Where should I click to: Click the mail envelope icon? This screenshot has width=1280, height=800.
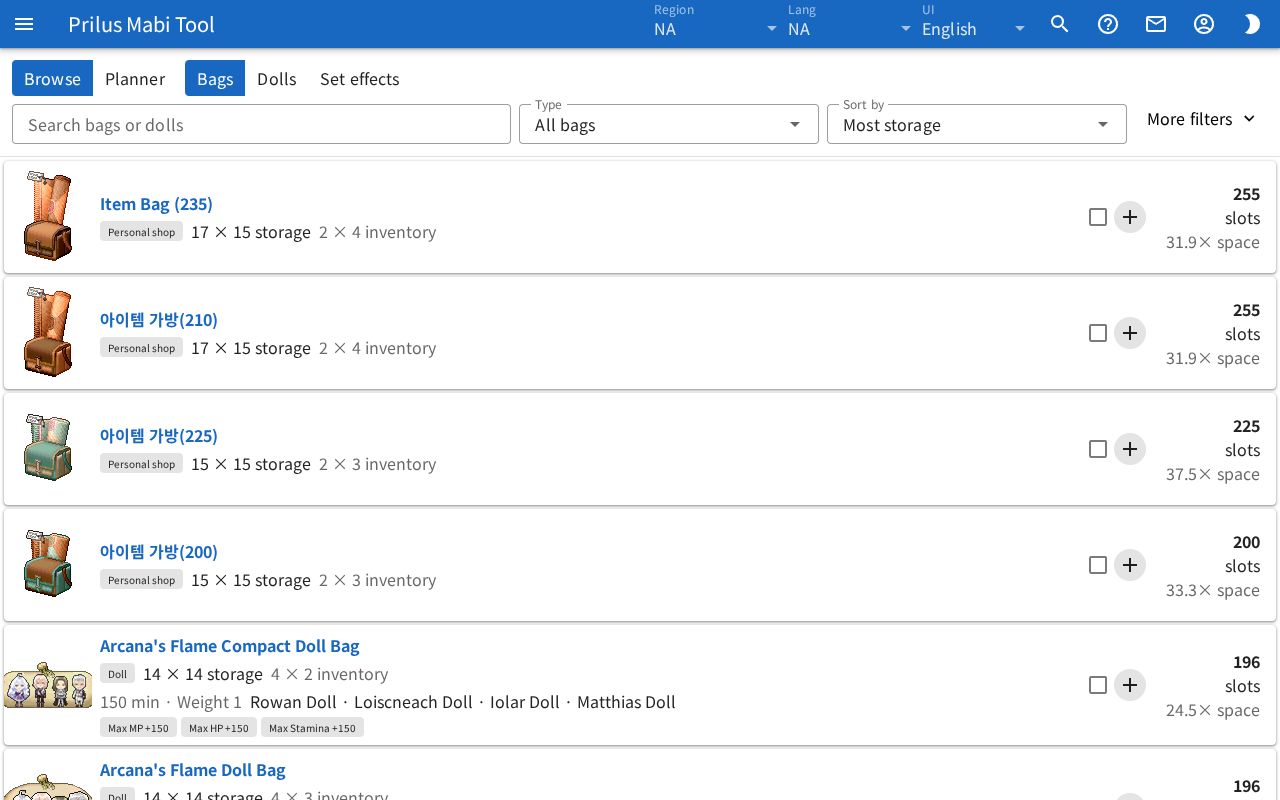[x=1156, y=24]
